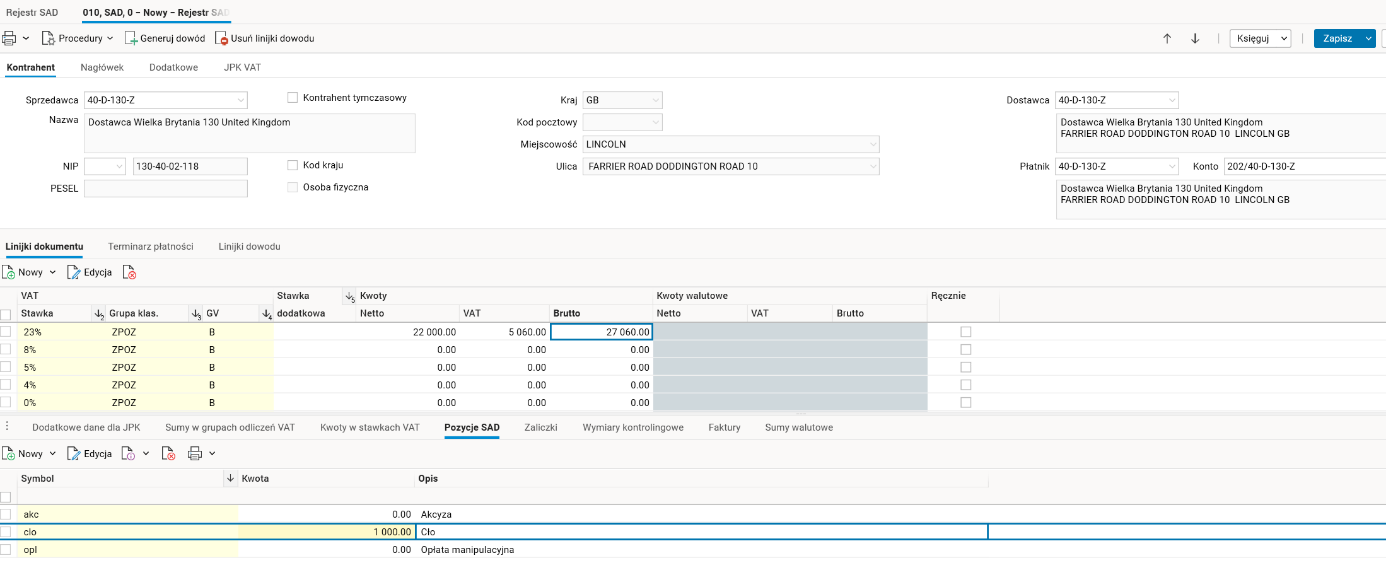Click the PESEL input field
1386x587 pixels.
166,188
